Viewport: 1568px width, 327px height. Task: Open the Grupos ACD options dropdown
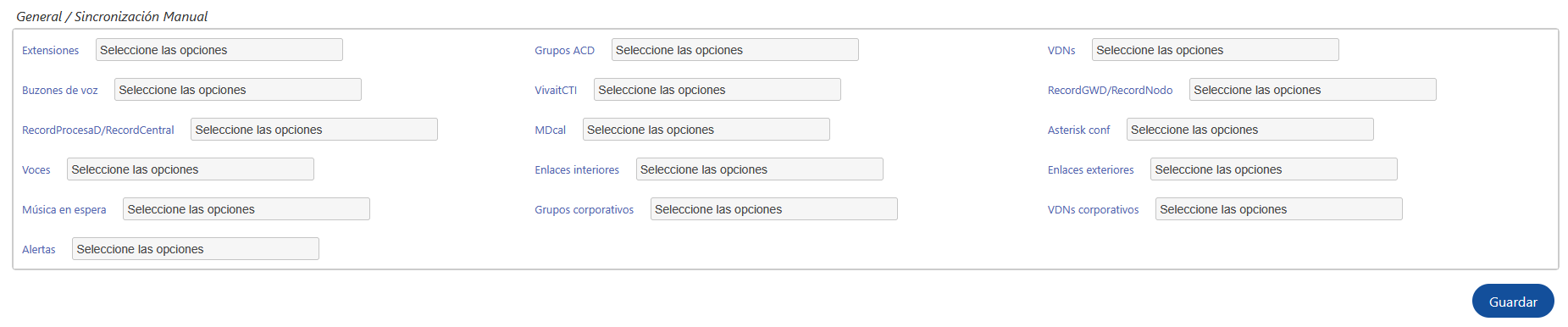click(x=735, y=50)
